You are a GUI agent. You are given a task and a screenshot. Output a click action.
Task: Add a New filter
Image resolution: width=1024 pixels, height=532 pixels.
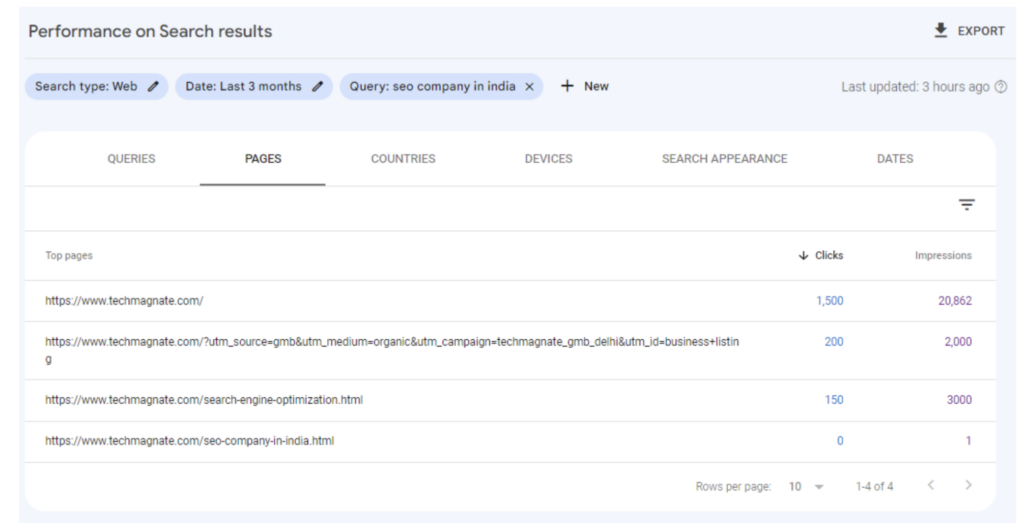pyautogui.click(x=585, y=86)
